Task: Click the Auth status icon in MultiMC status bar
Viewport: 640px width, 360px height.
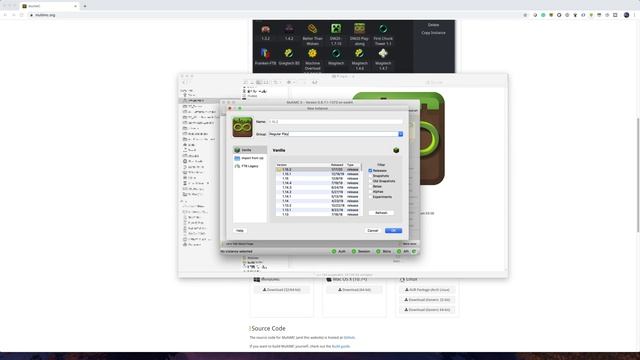Action: 334,251
